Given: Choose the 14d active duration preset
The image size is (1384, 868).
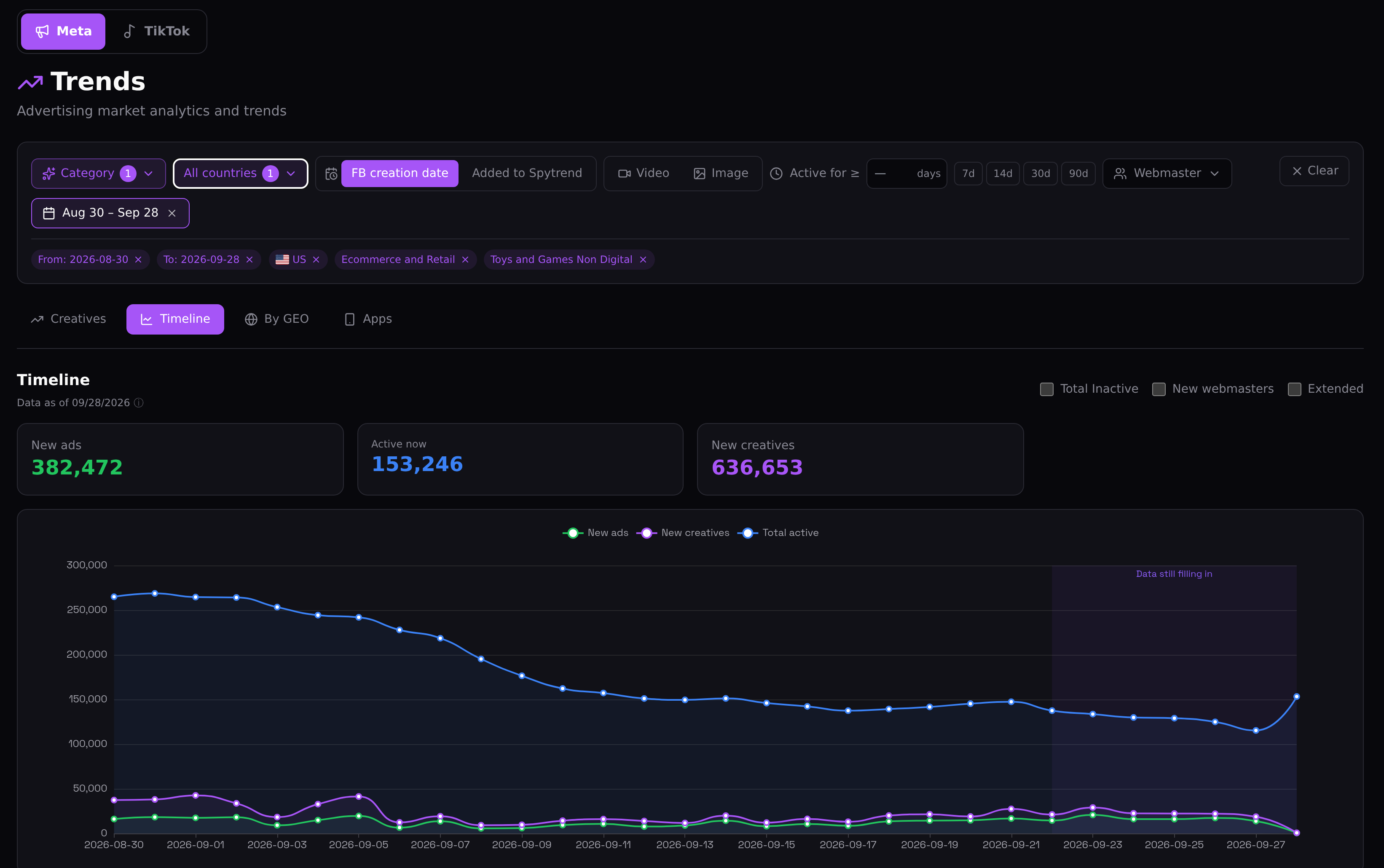Looking at the screenshot, I should click(1003, 173).
